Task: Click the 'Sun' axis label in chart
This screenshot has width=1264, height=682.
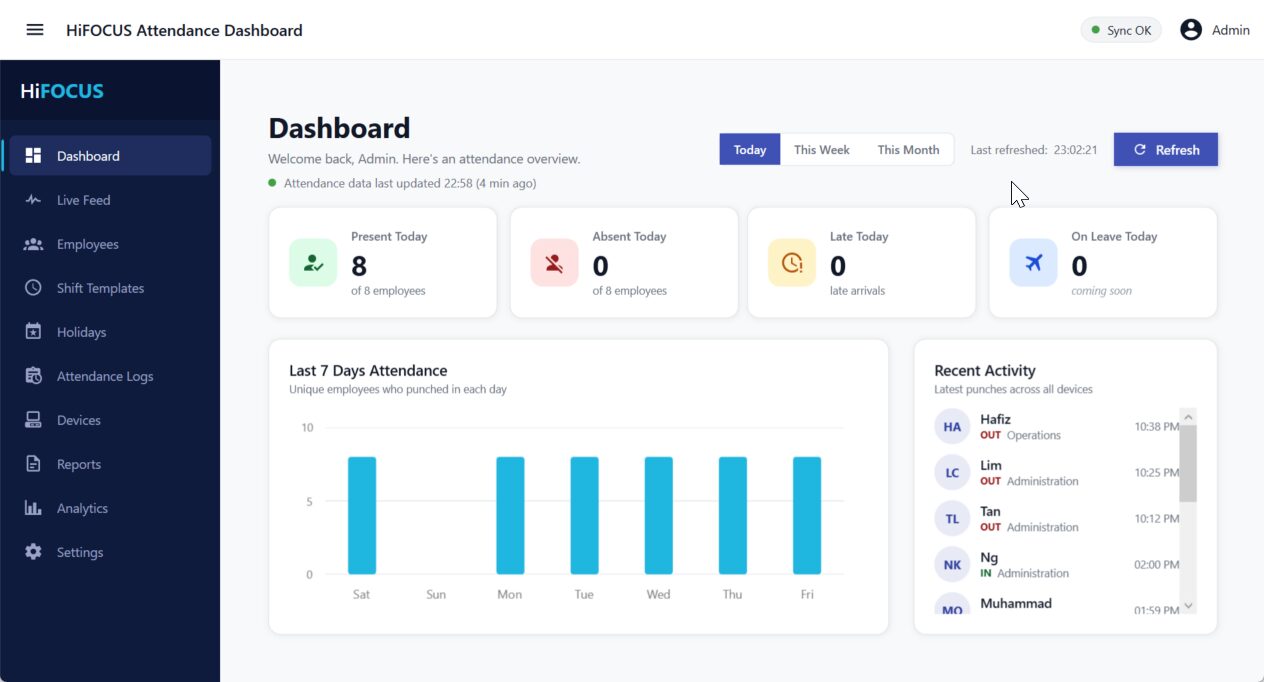Action: point(436,595)
